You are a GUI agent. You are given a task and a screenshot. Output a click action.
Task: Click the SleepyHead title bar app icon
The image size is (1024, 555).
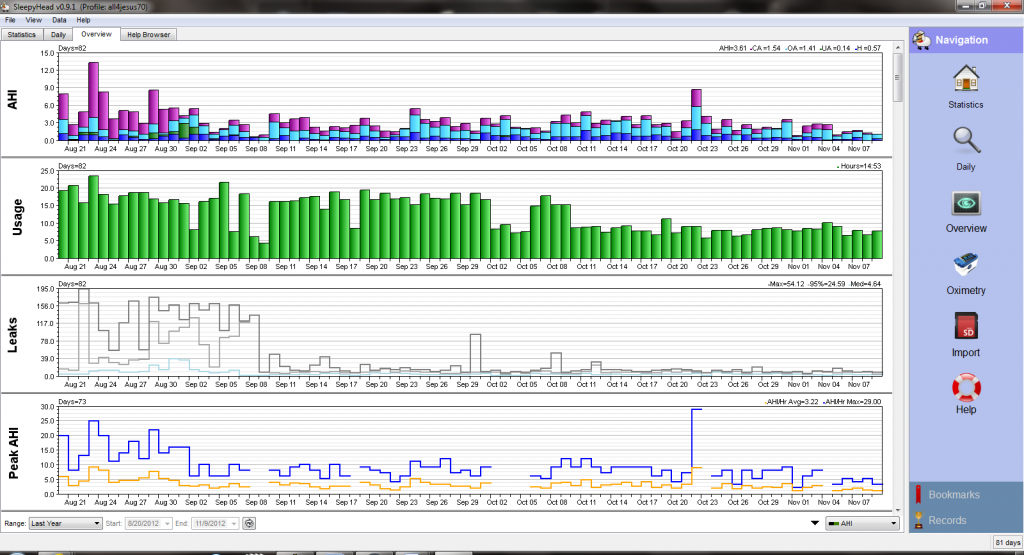click(x=6, y=7)
